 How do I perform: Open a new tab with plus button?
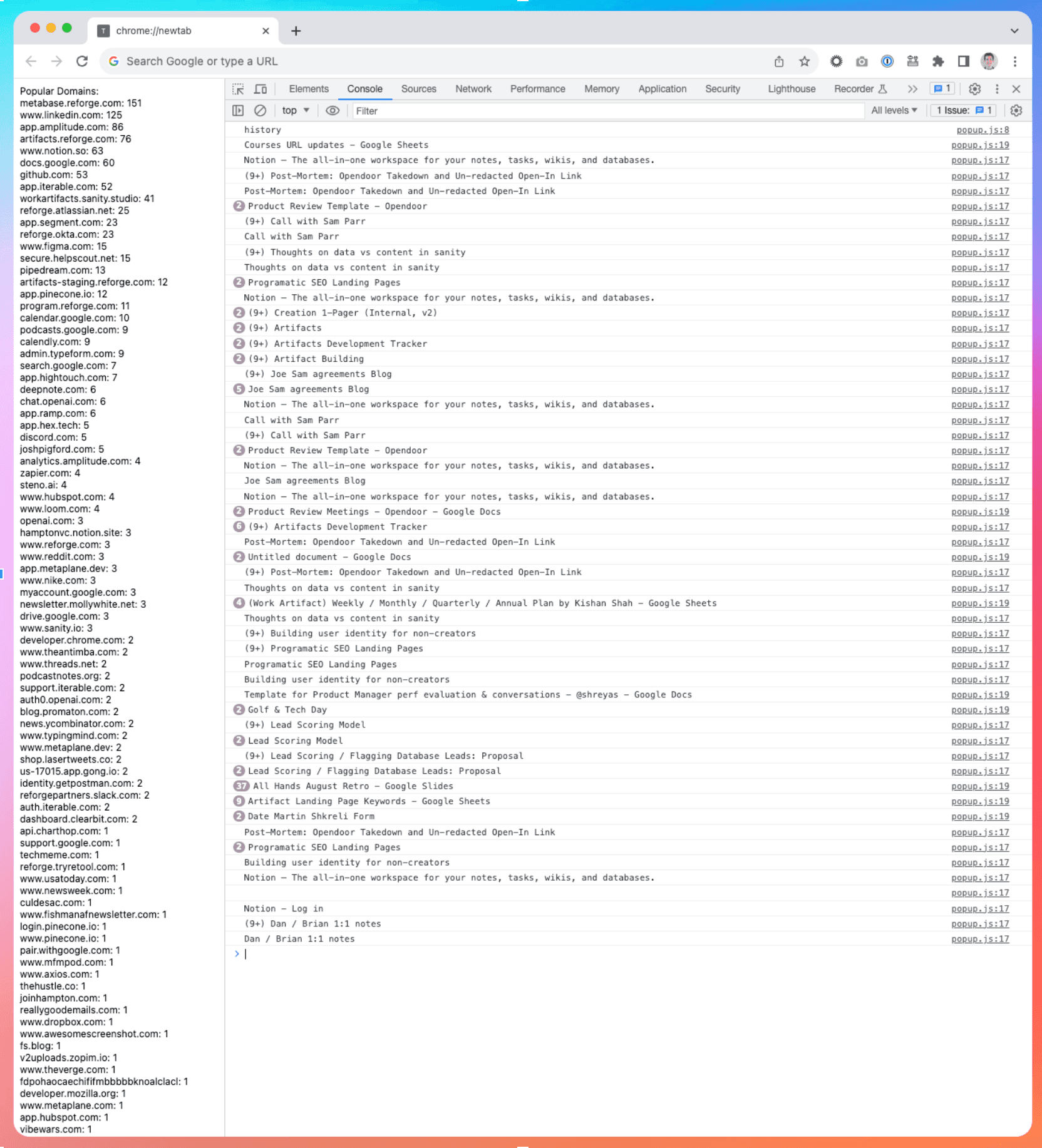296,31
